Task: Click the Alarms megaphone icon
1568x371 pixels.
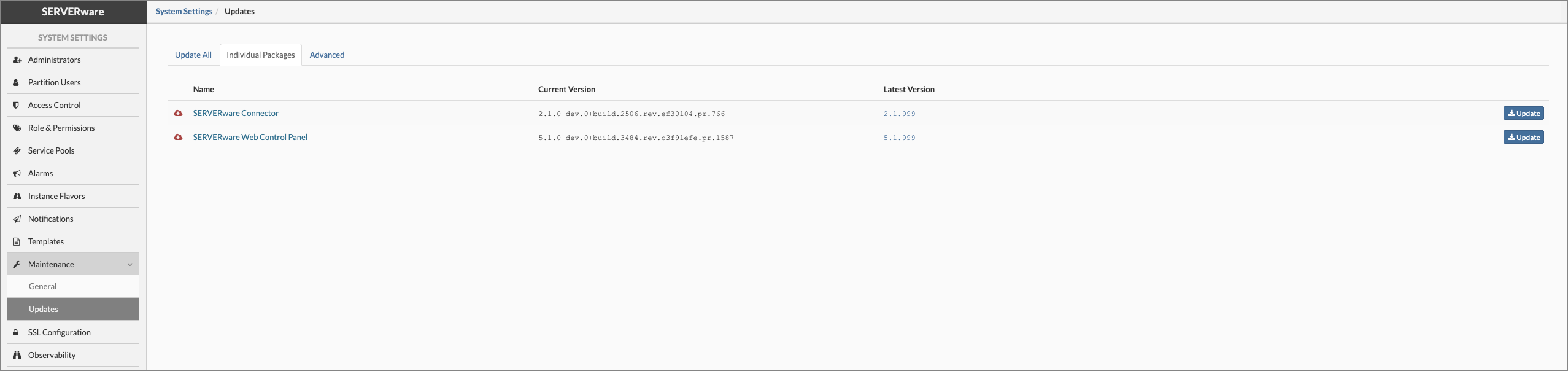Action: [x=17, y=174]
